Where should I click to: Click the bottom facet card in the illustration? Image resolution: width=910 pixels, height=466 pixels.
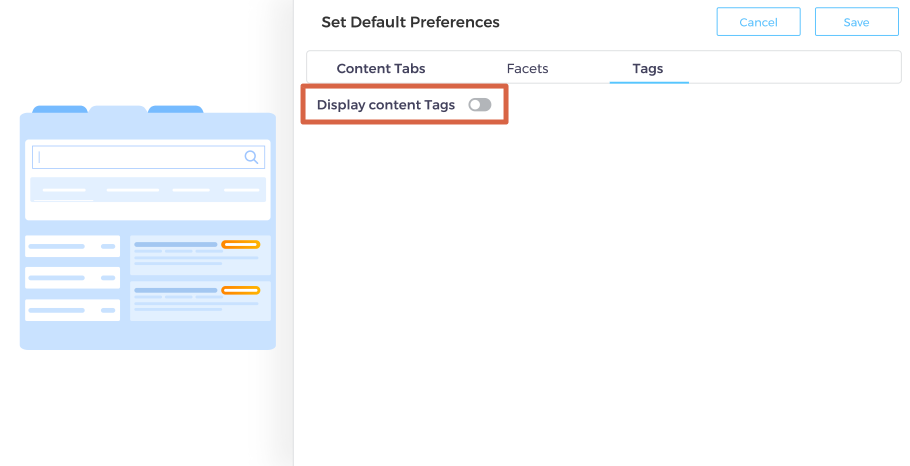click(x=72, y=310)
